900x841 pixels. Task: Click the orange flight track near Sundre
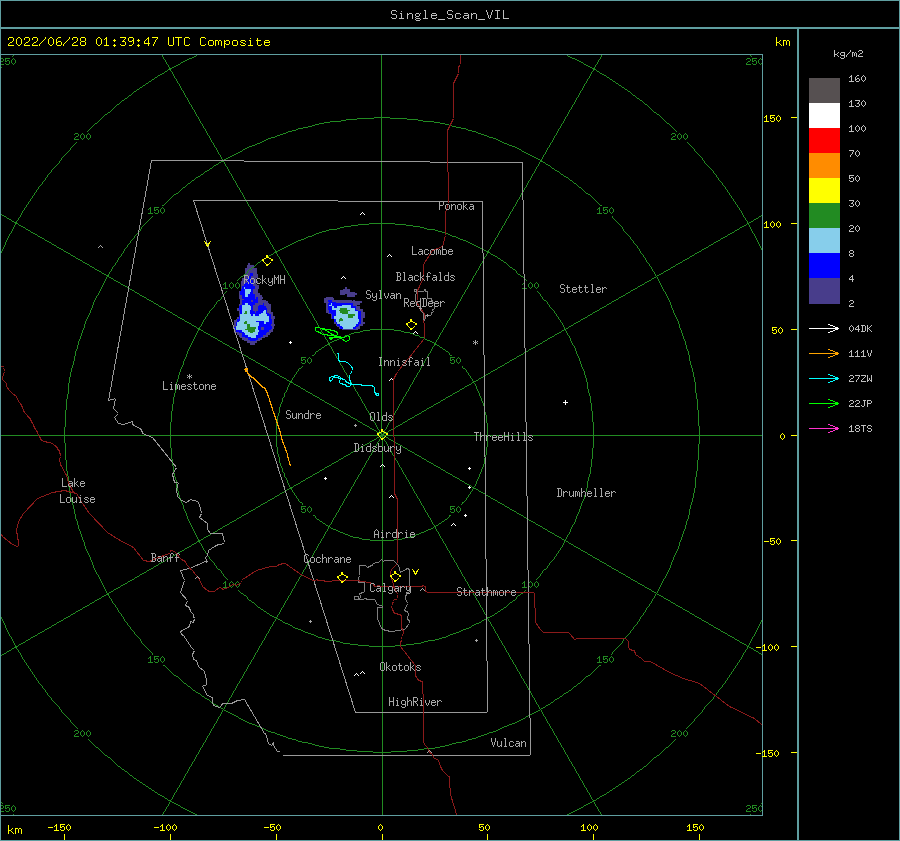pos(268,417)
